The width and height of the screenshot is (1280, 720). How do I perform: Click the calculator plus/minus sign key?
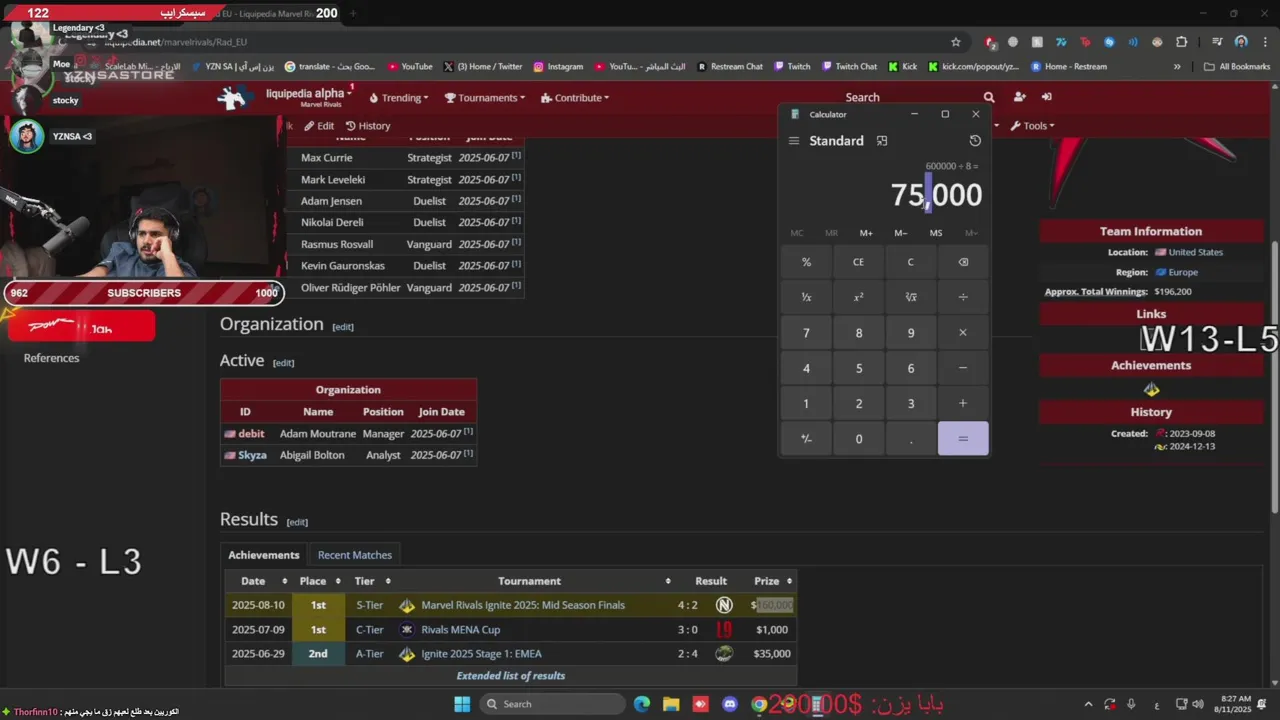click(806, 439)
